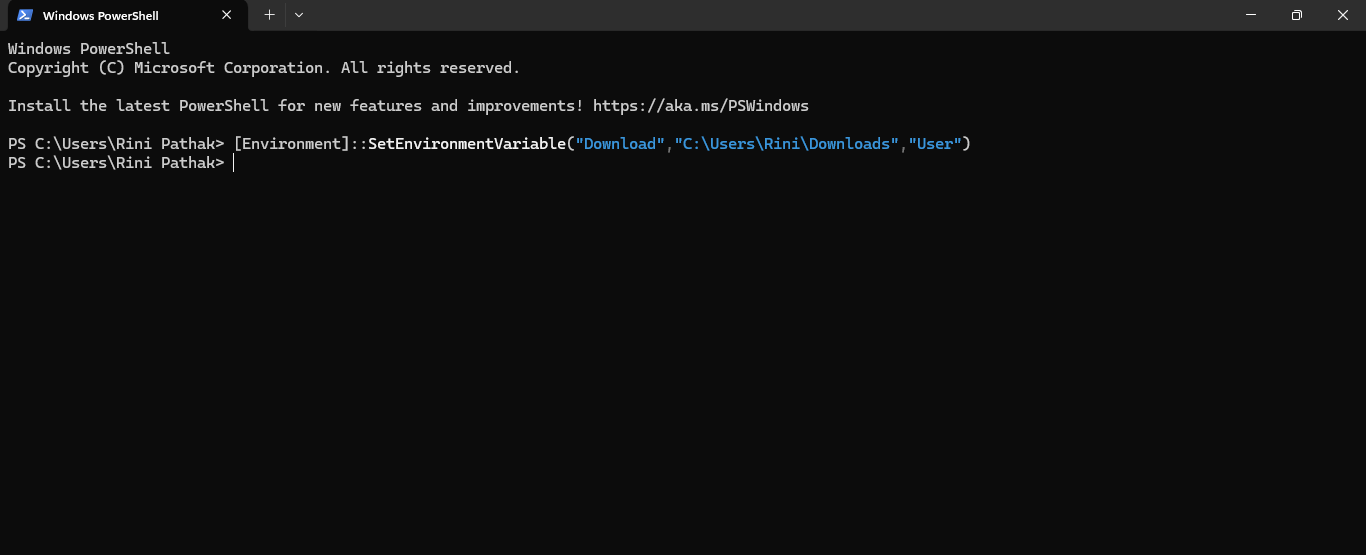Click the prompt path before the Environment command
Image resolution: width=1366 pixels, height=555 pixels.
coord(116,144)
